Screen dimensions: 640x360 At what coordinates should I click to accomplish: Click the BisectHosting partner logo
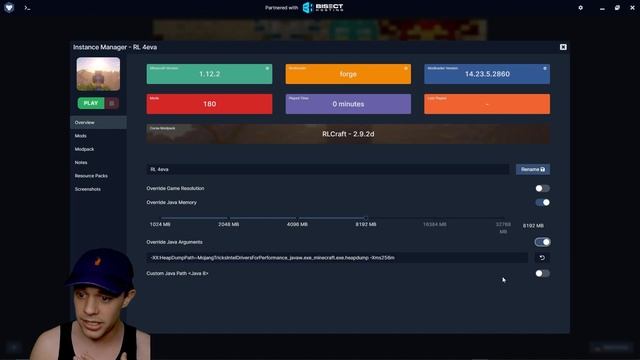pos(323,7)
